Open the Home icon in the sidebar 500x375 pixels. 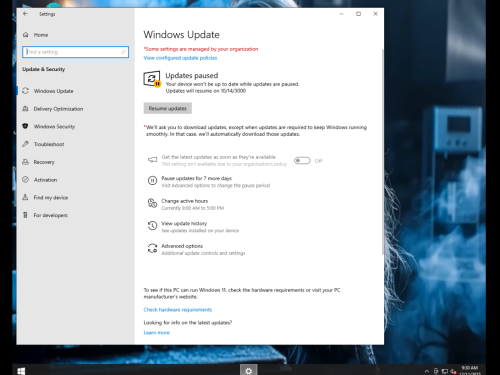(26, 35)
